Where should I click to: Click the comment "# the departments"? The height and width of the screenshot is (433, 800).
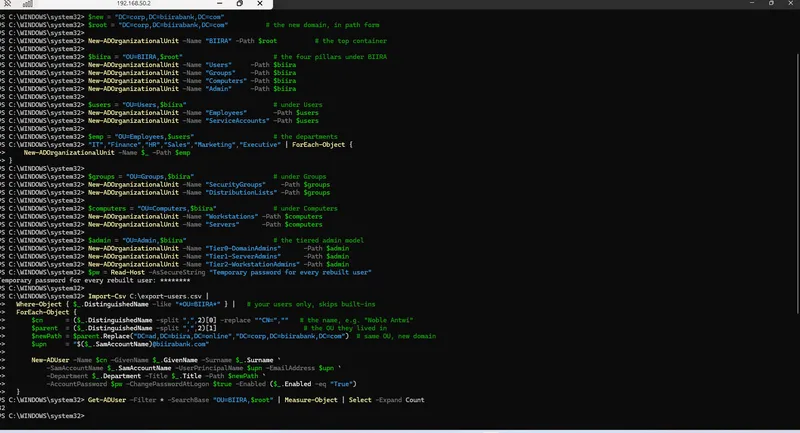305,137
